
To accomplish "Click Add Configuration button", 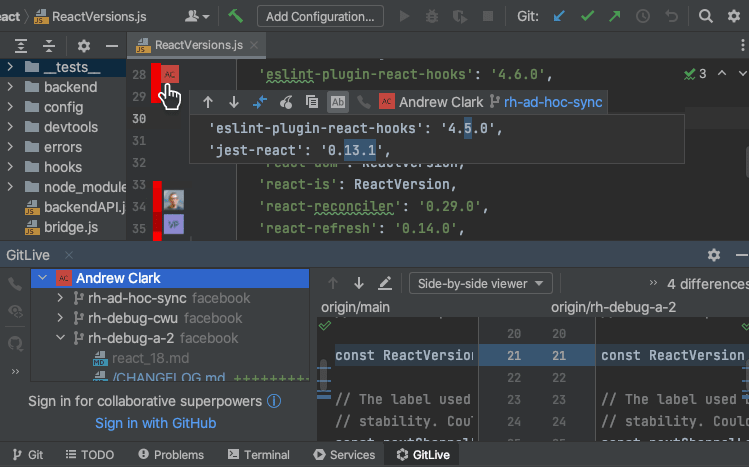I will (x=320, y=16).
